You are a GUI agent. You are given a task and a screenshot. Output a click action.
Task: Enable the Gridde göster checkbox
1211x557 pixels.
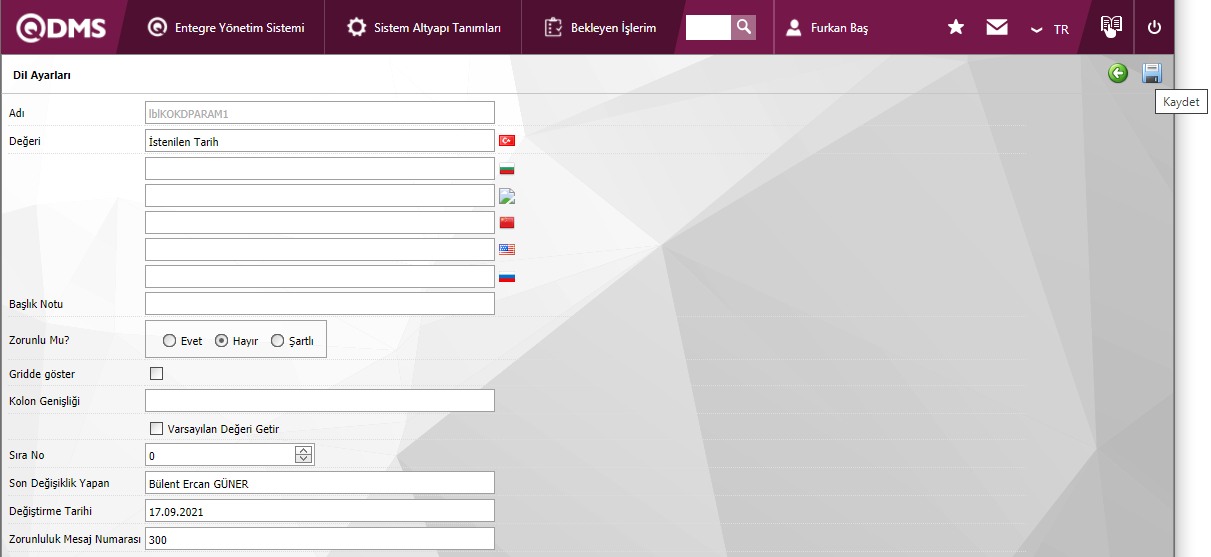coord(156,374)
